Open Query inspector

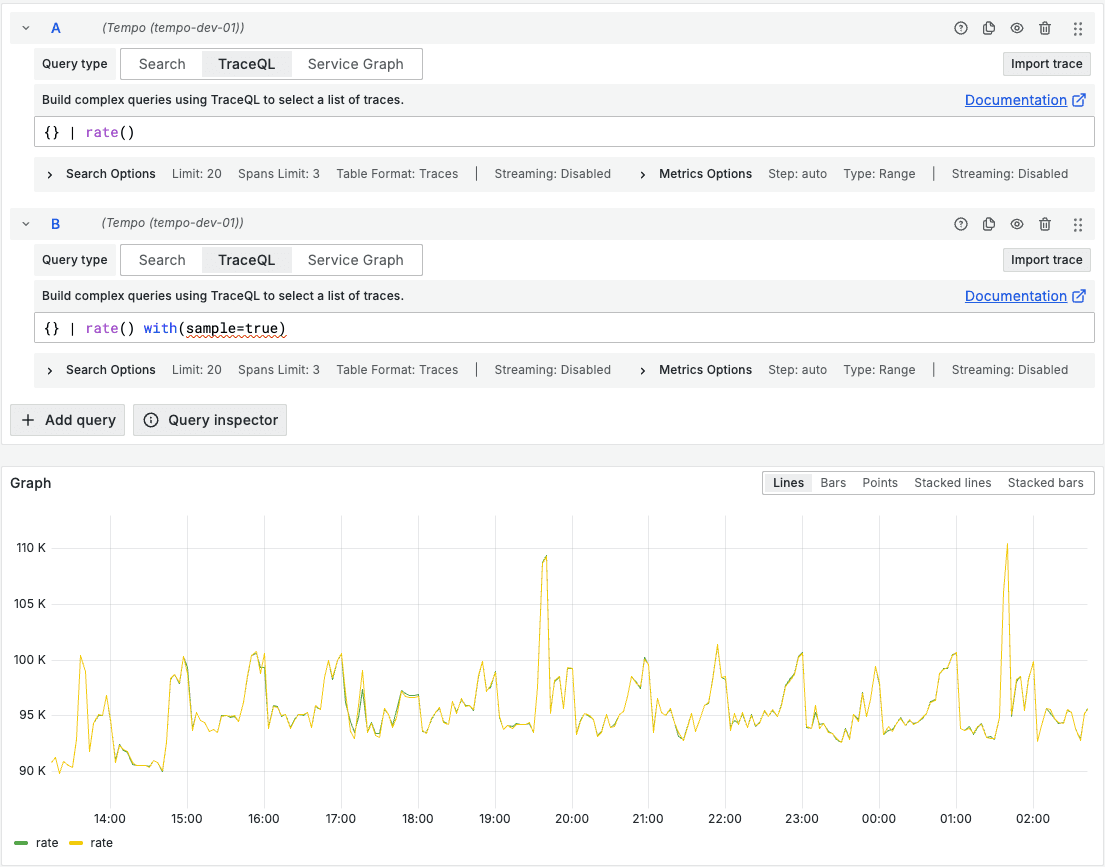[x=209, y=420]
